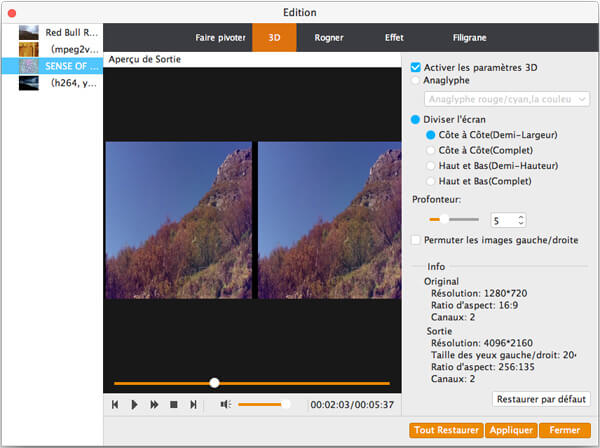Select the h264 video thumbnail
Screen dimensions: 600x448
[x=29, y=83]
